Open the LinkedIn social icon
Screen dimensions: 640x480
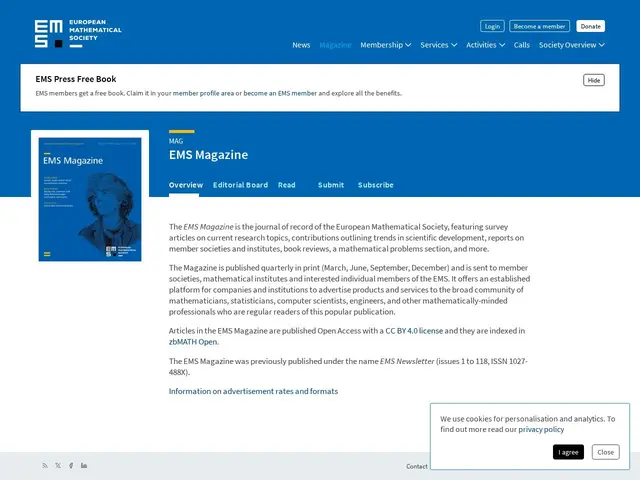coord(84,466)
